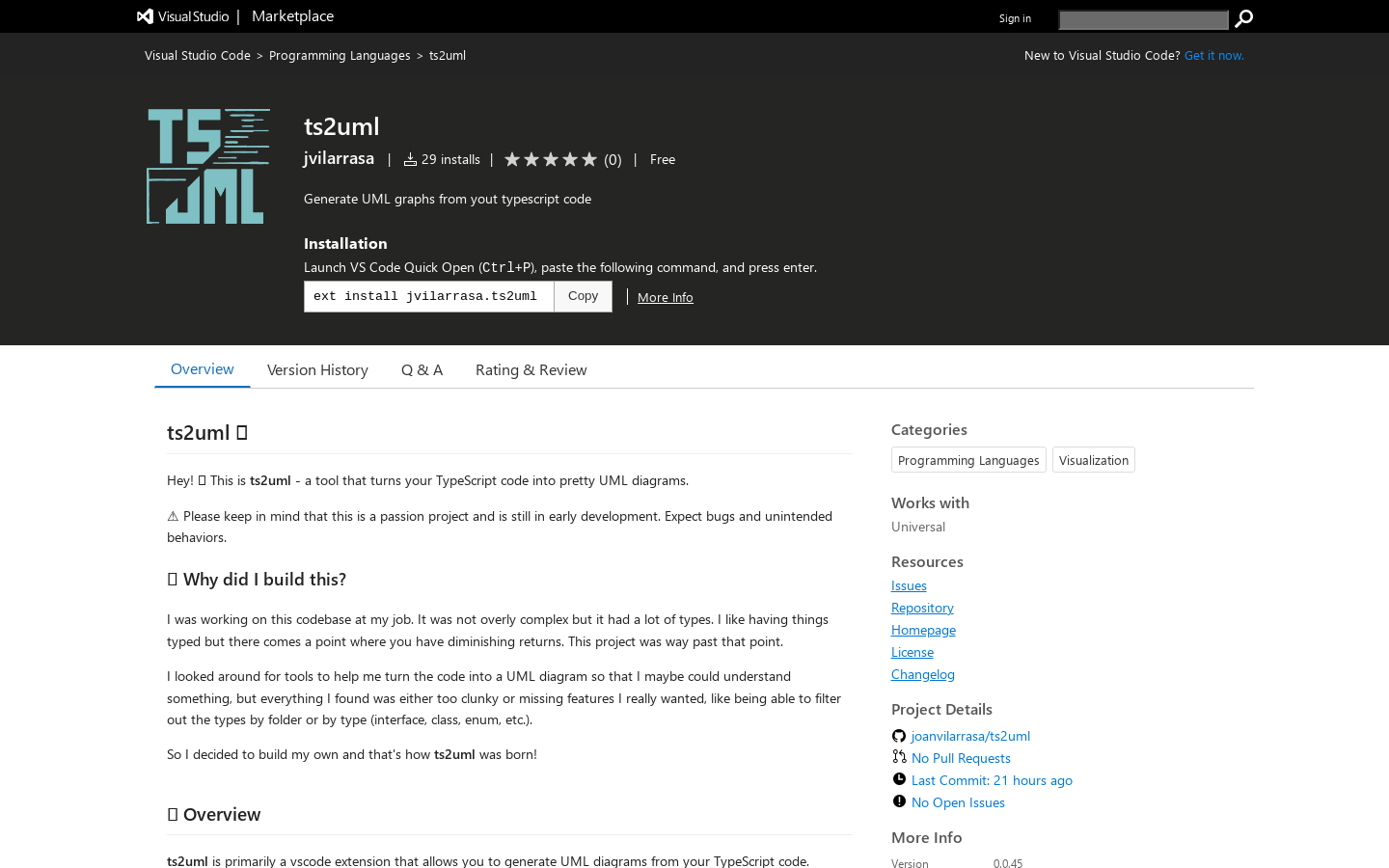Open the Marketplace home link
This screenshot has width=1389, height=868.
(292, 16)
